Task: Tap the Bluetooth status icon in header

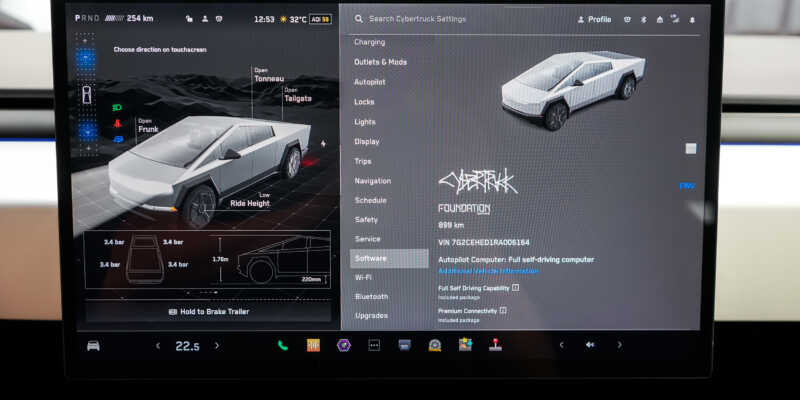Action: (643, 19)
